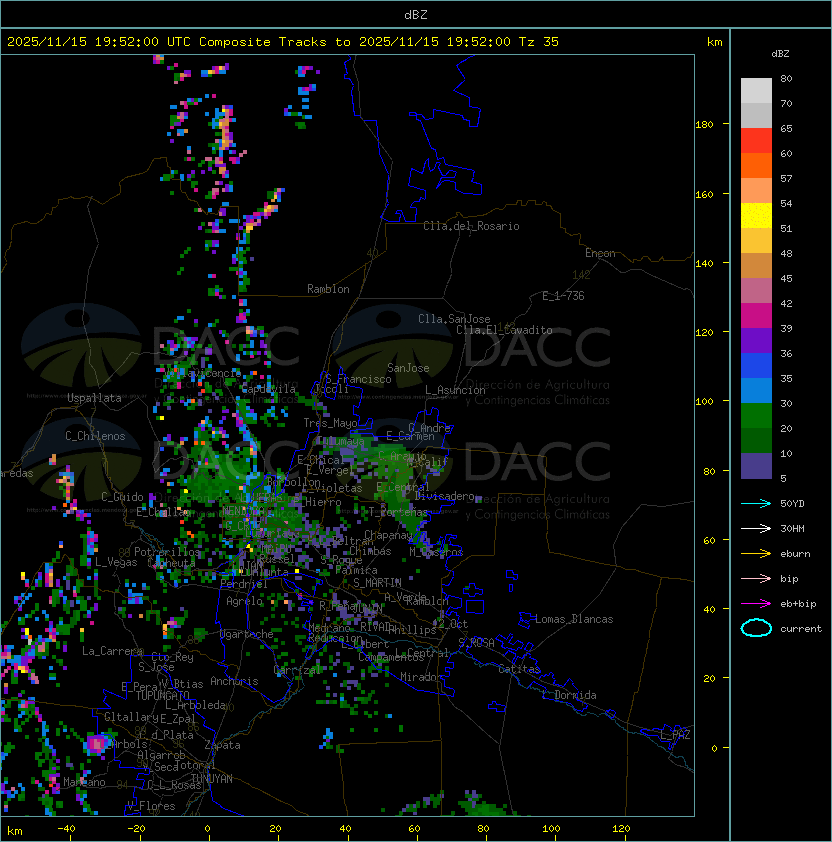Click the 'S_MARTIN' map label
Viewport: 832px width, 842px height.
tap(377, 583)
